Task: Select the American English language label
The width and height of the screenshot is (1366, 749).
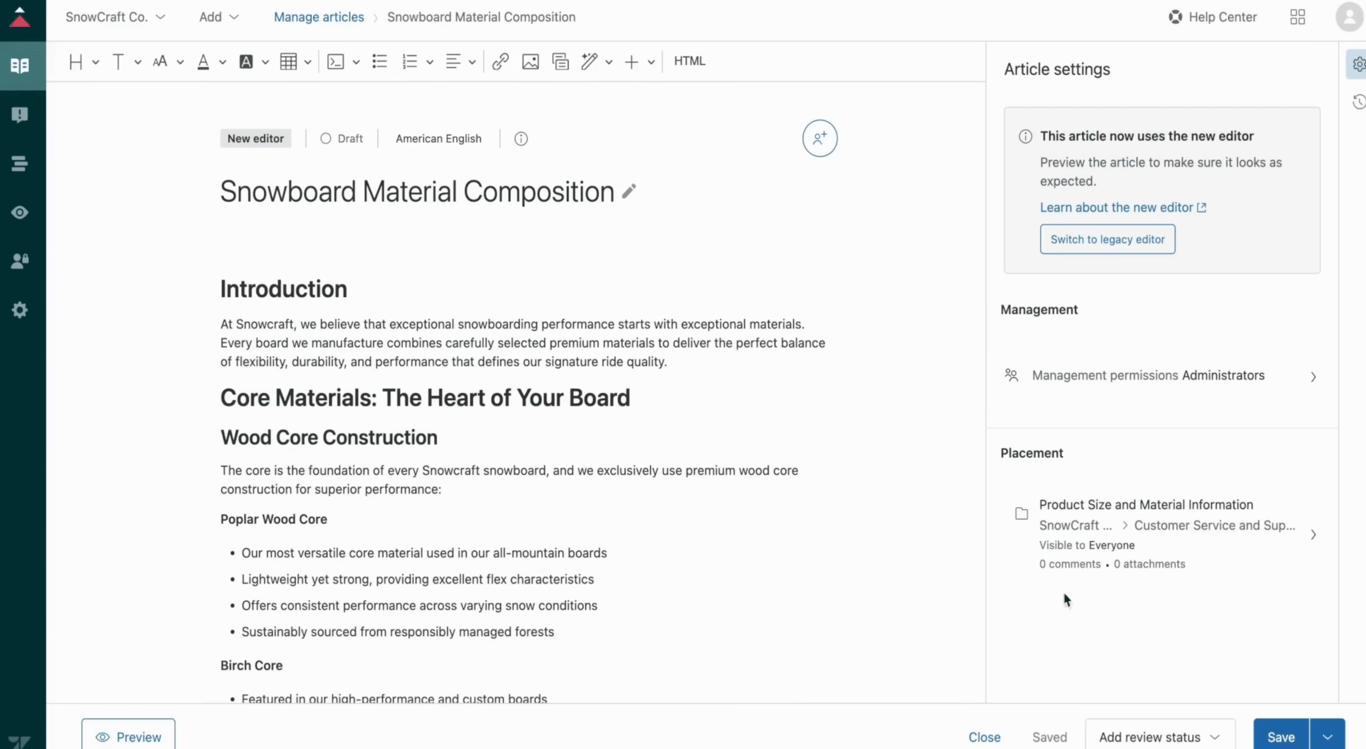Action: tap(438, 139)
